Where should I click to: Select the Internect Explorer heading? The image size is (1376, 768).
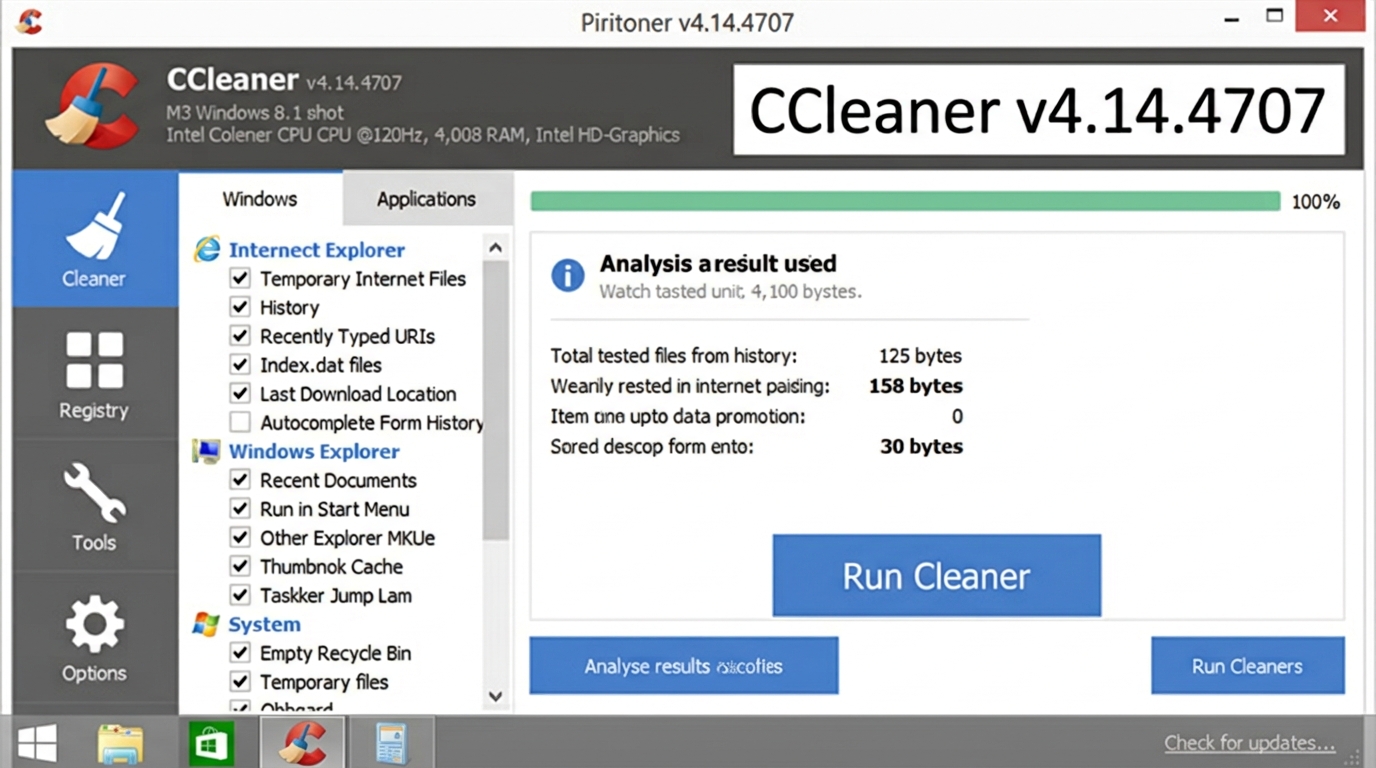point(317,250)
